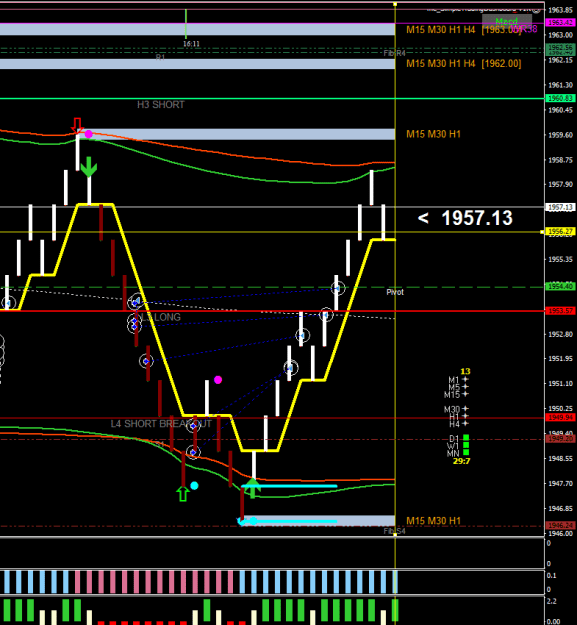This screenshot has width=577, height=625.
Task: Click the red 1949.94 price tag
Action: pos(560,417)
